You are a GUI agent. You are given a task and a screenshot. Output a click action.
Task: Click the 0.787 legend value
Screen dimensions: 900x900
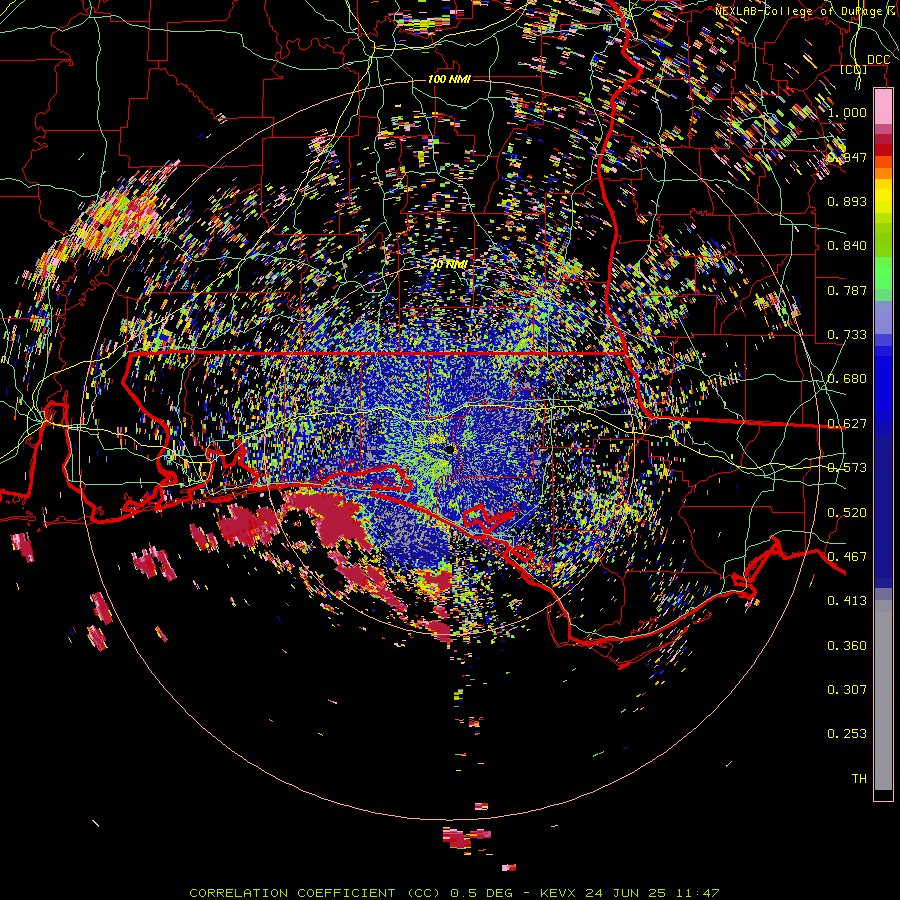(x=847, y=290)
